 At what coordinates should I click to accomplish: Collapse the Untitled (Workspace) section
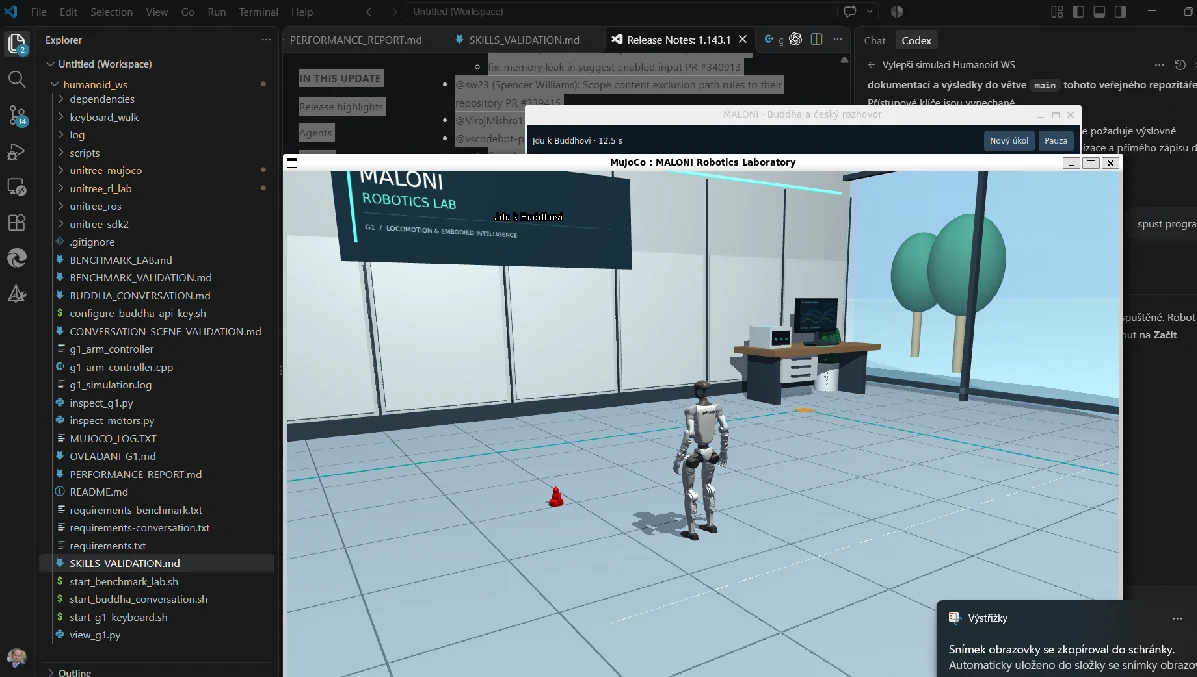click(50, 64)
